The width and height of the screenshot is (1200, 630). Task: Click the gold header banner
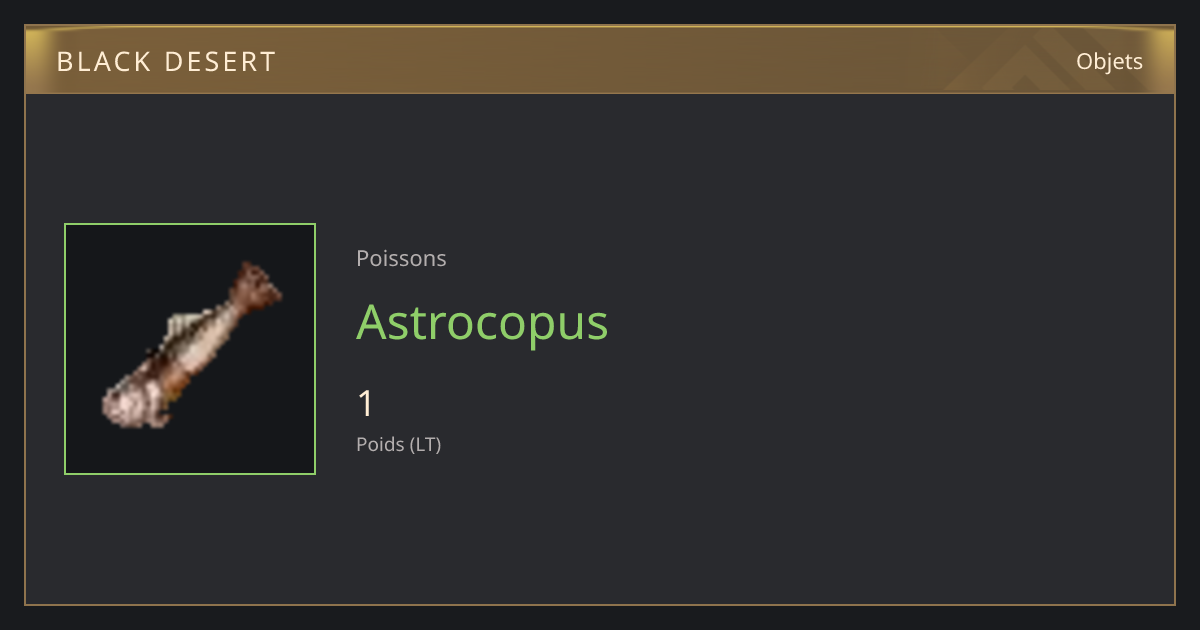pos(600,60)
